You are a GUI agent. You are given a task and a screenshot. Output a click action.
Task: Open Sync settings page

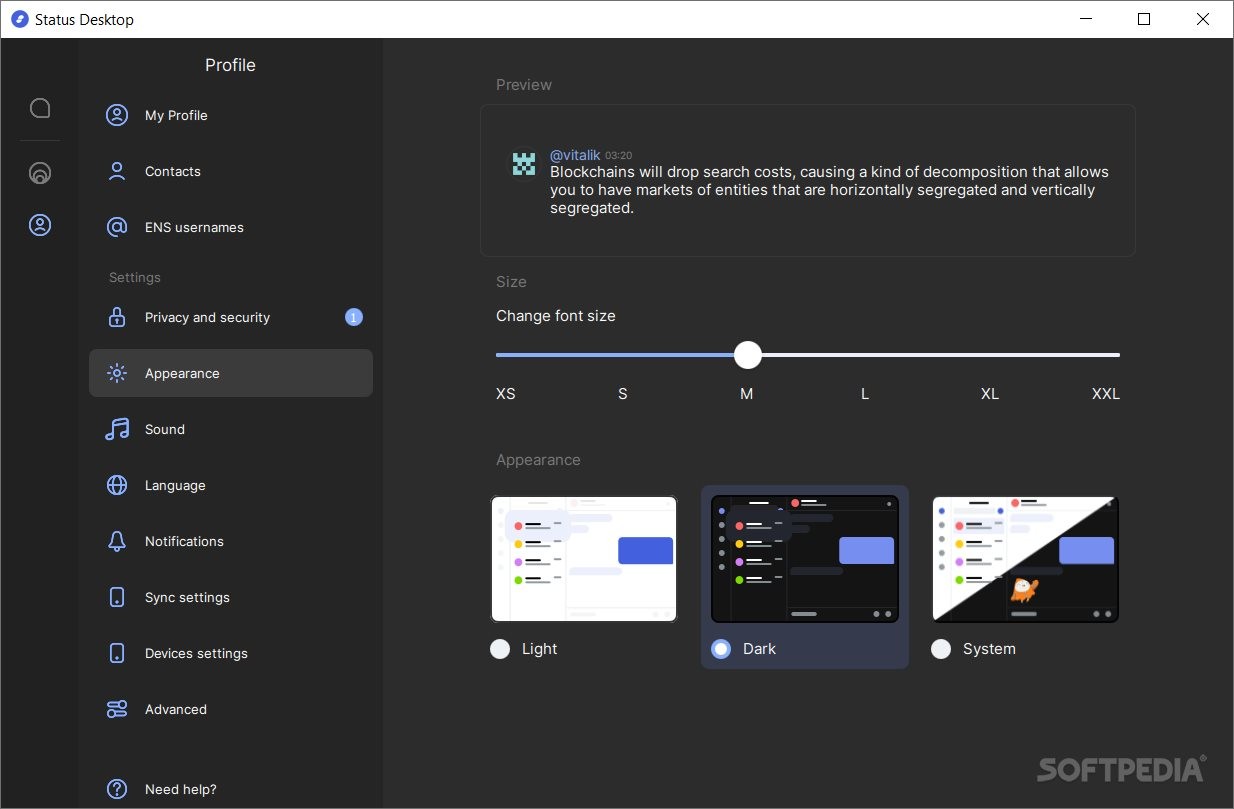pos(231,597)
